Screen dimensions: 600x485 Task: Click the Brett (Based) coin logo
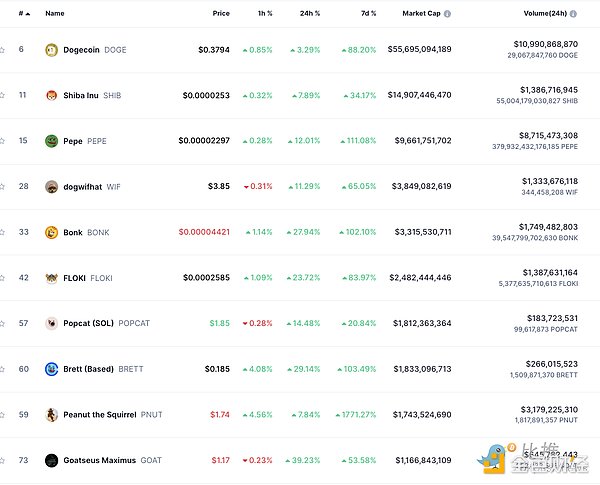[x=51, y=369]
